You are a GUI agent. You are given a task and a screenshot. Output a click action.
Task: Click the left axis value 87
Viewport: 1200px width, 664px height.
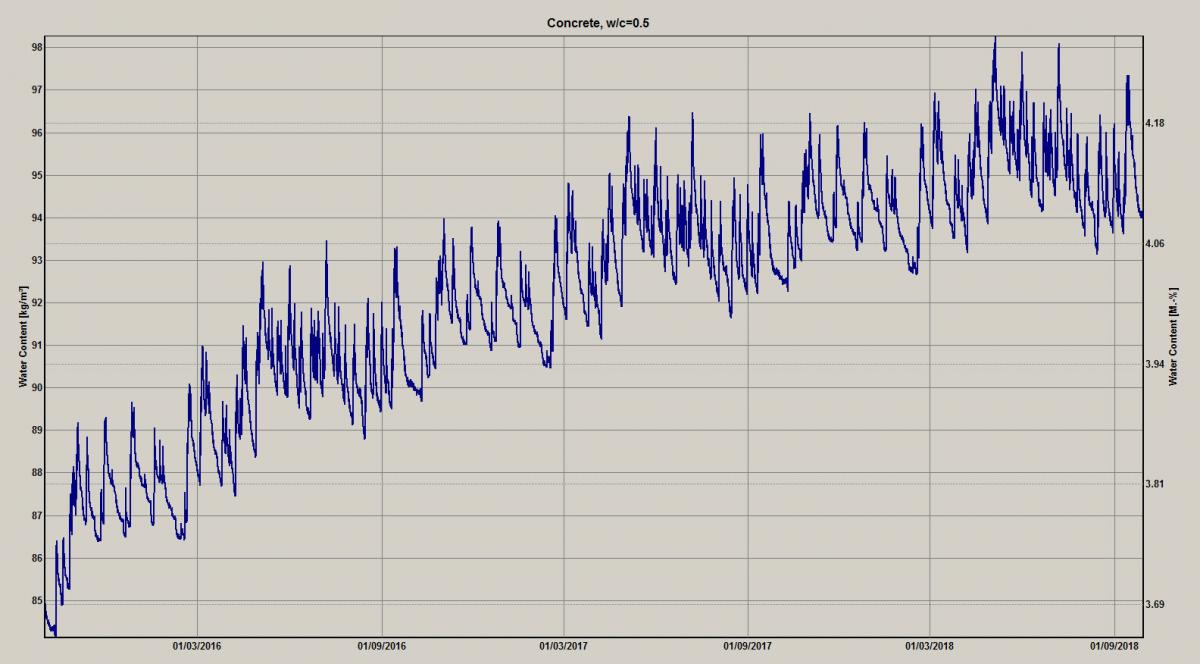(x=36, y=516)
